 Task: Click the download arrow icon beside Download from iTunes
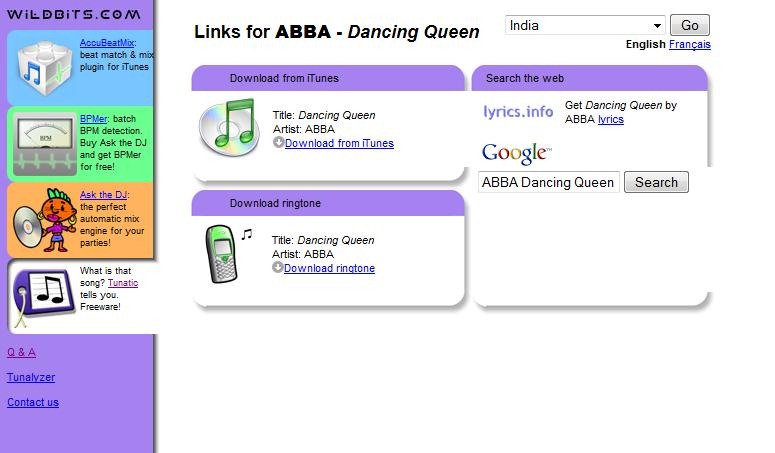[278, 142]
